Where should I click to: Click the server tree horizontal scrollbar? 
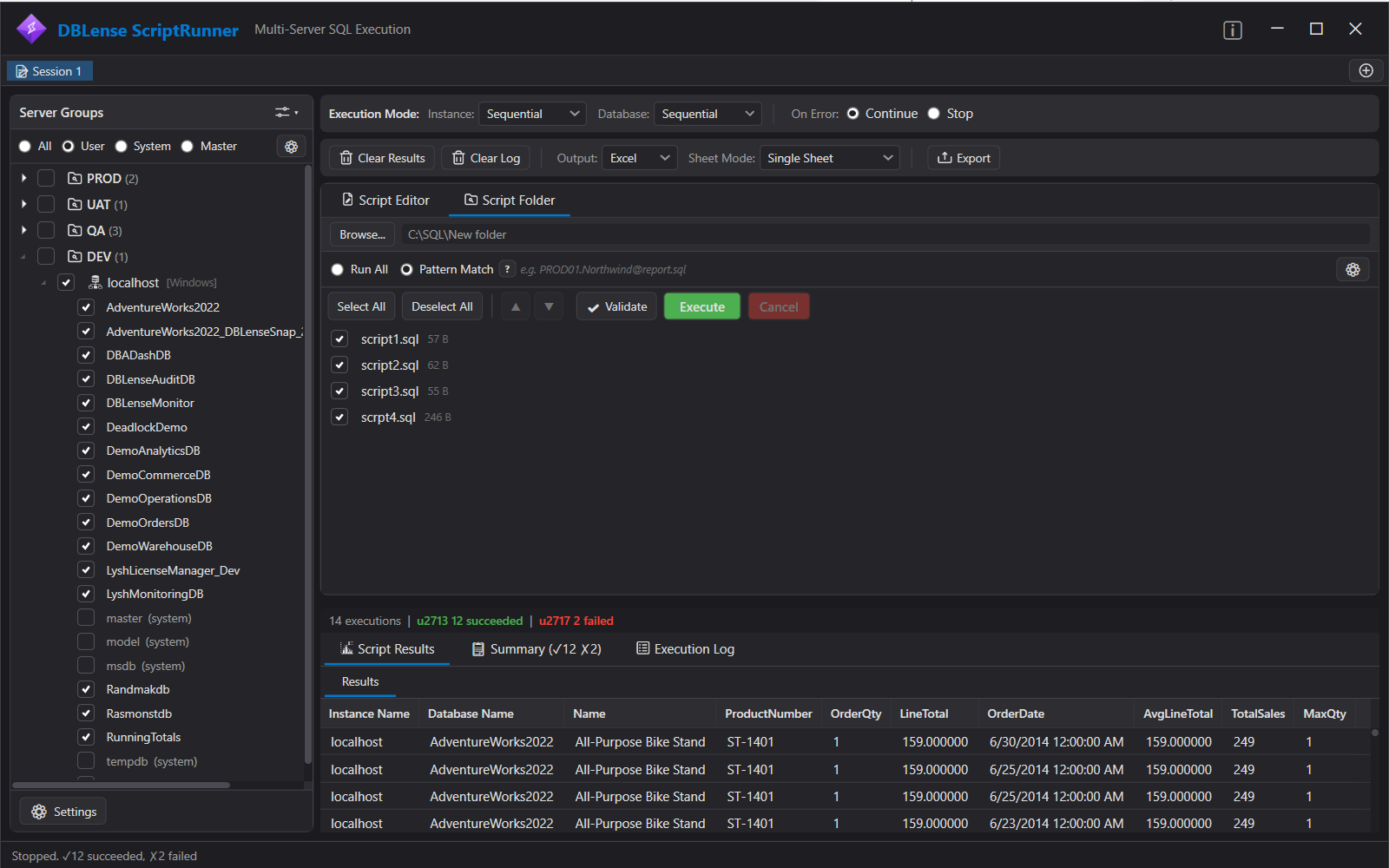(122, 785)
